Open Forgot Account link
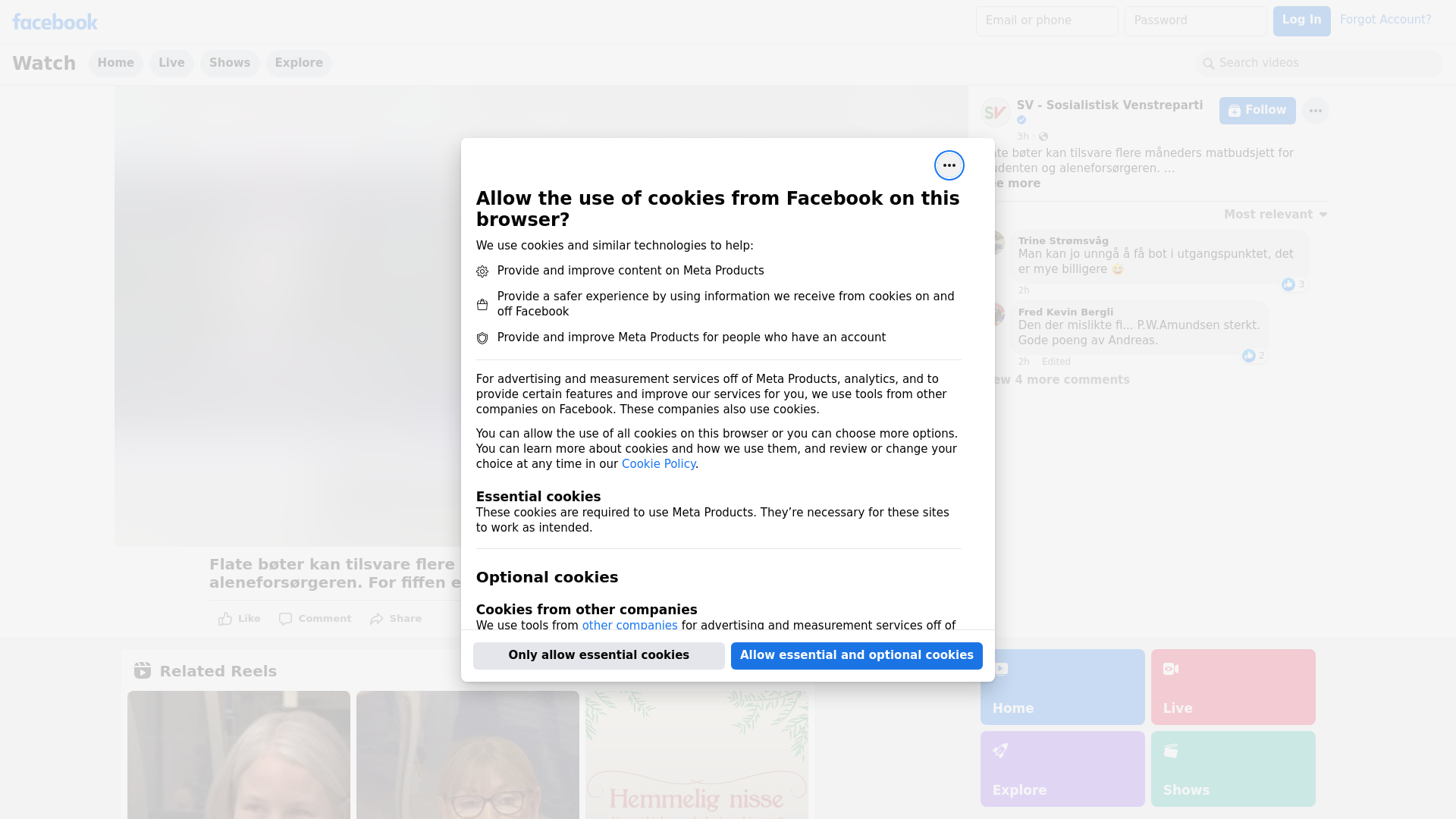 pyautogui.click(x=1385, y=20)
